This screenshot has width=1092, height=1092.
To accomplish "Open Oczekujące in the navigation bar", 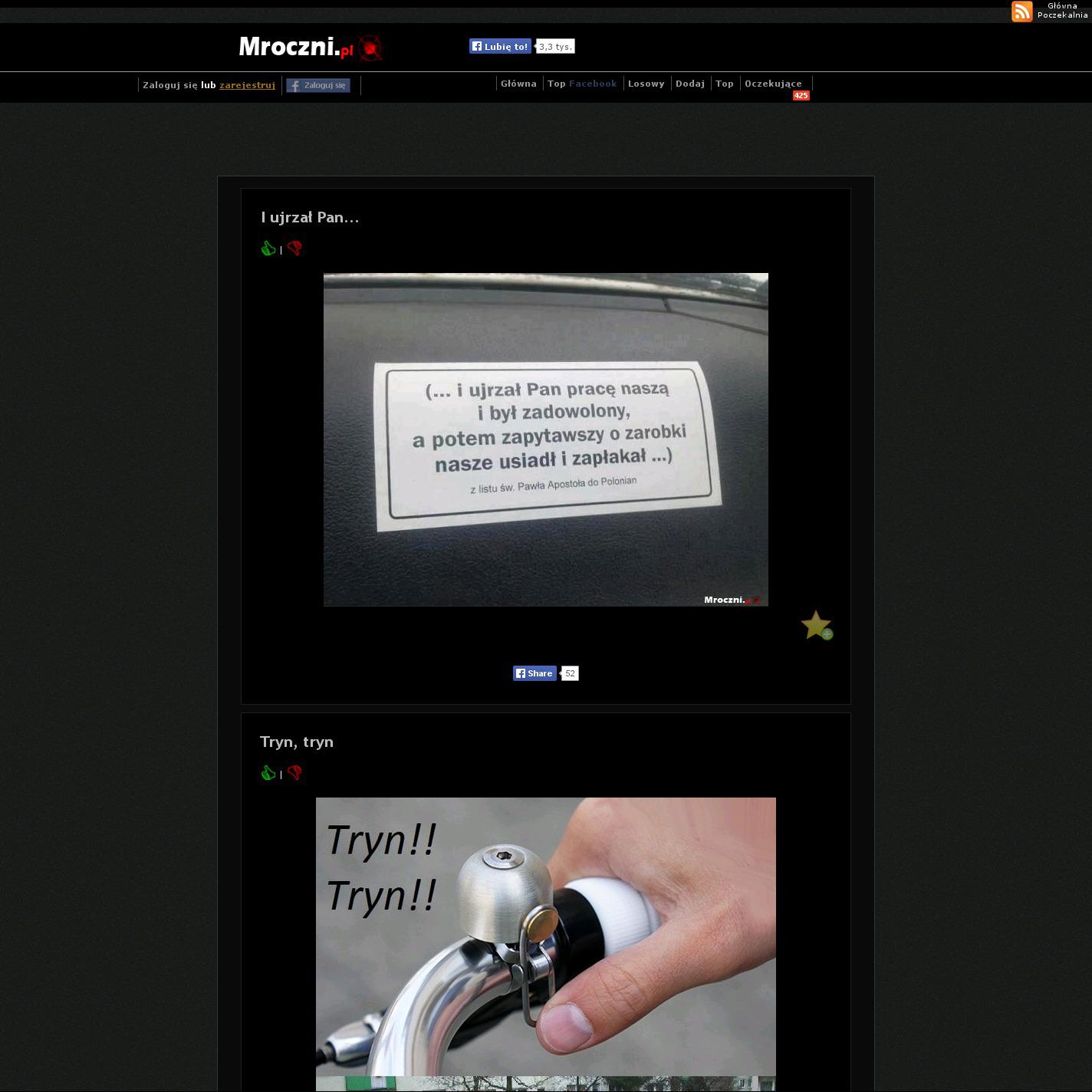I will pos(773,84).
